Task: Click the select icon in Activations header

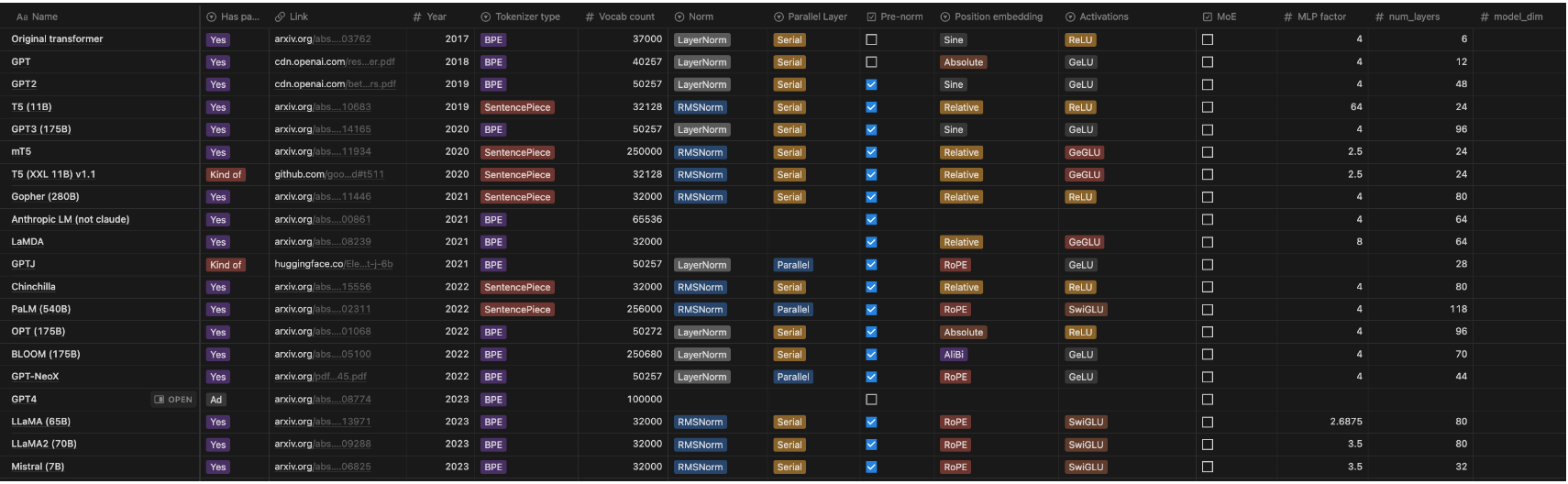Action: (x=1070, y=16)
